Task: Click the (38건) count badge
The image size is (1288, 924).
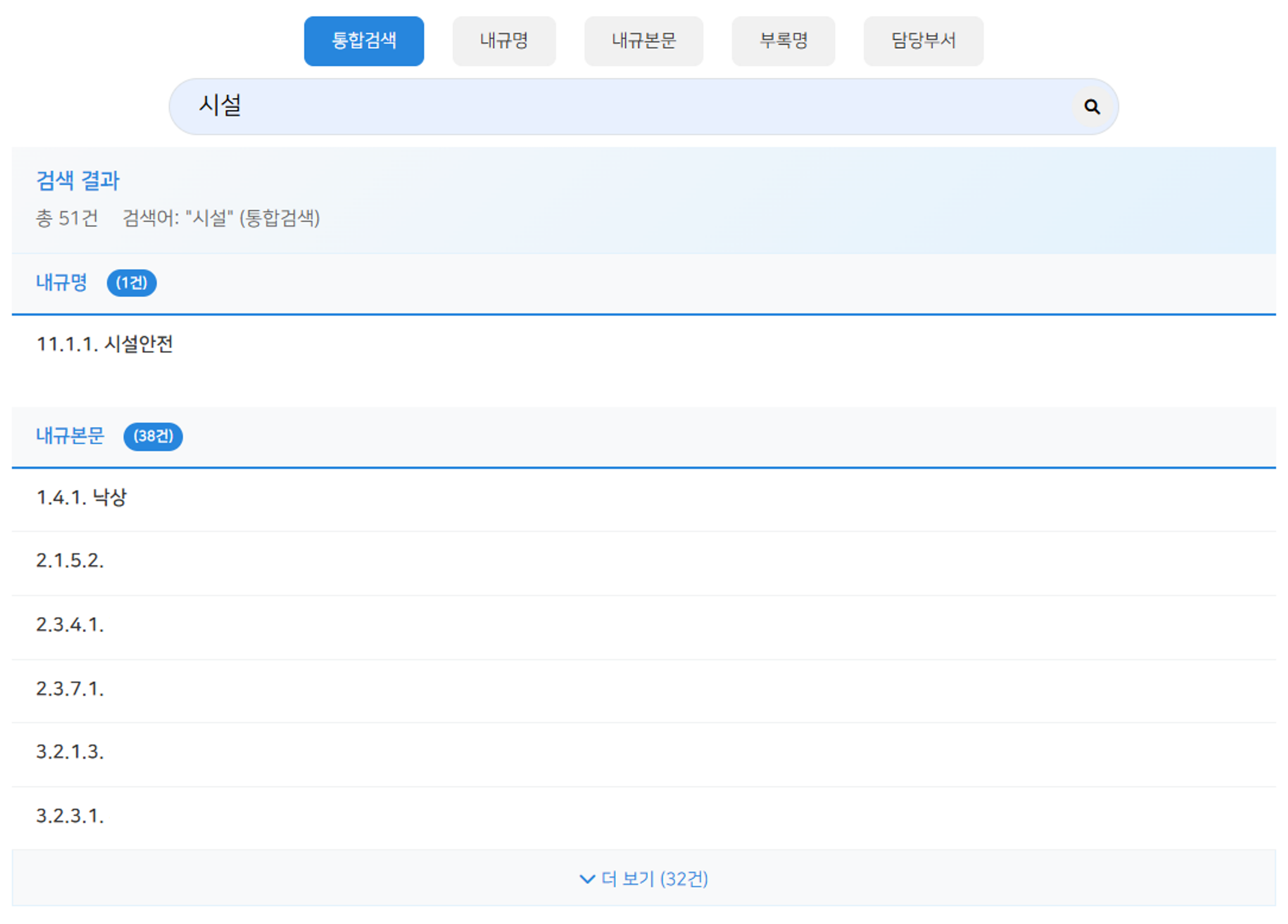Action: coord(153,436)
